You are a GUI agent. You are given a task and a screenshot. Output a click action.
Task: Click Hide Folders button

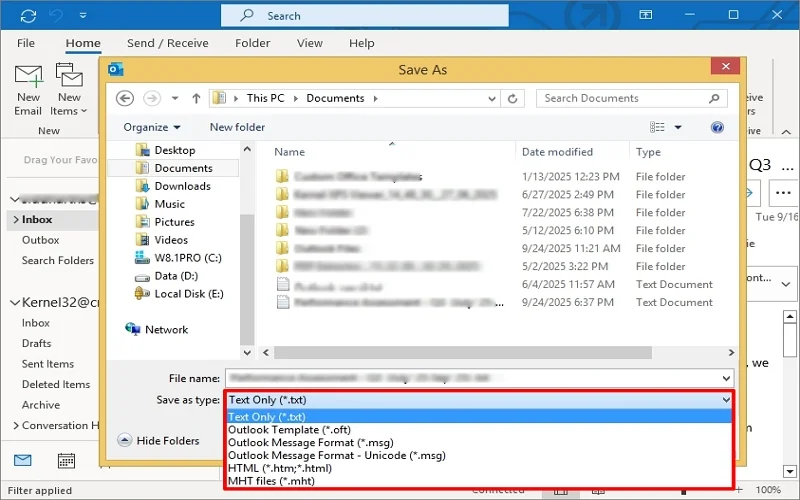tap(159, 440)
